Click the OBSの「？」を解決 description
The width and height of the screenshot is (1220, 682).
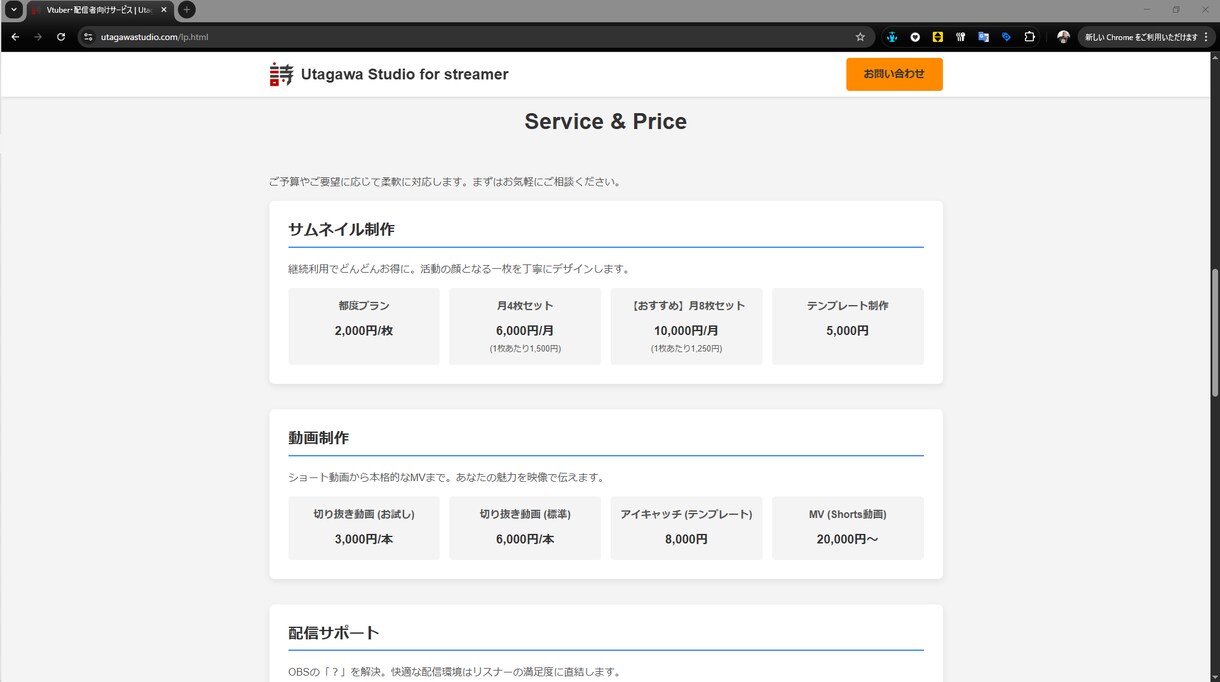[455, 672]
